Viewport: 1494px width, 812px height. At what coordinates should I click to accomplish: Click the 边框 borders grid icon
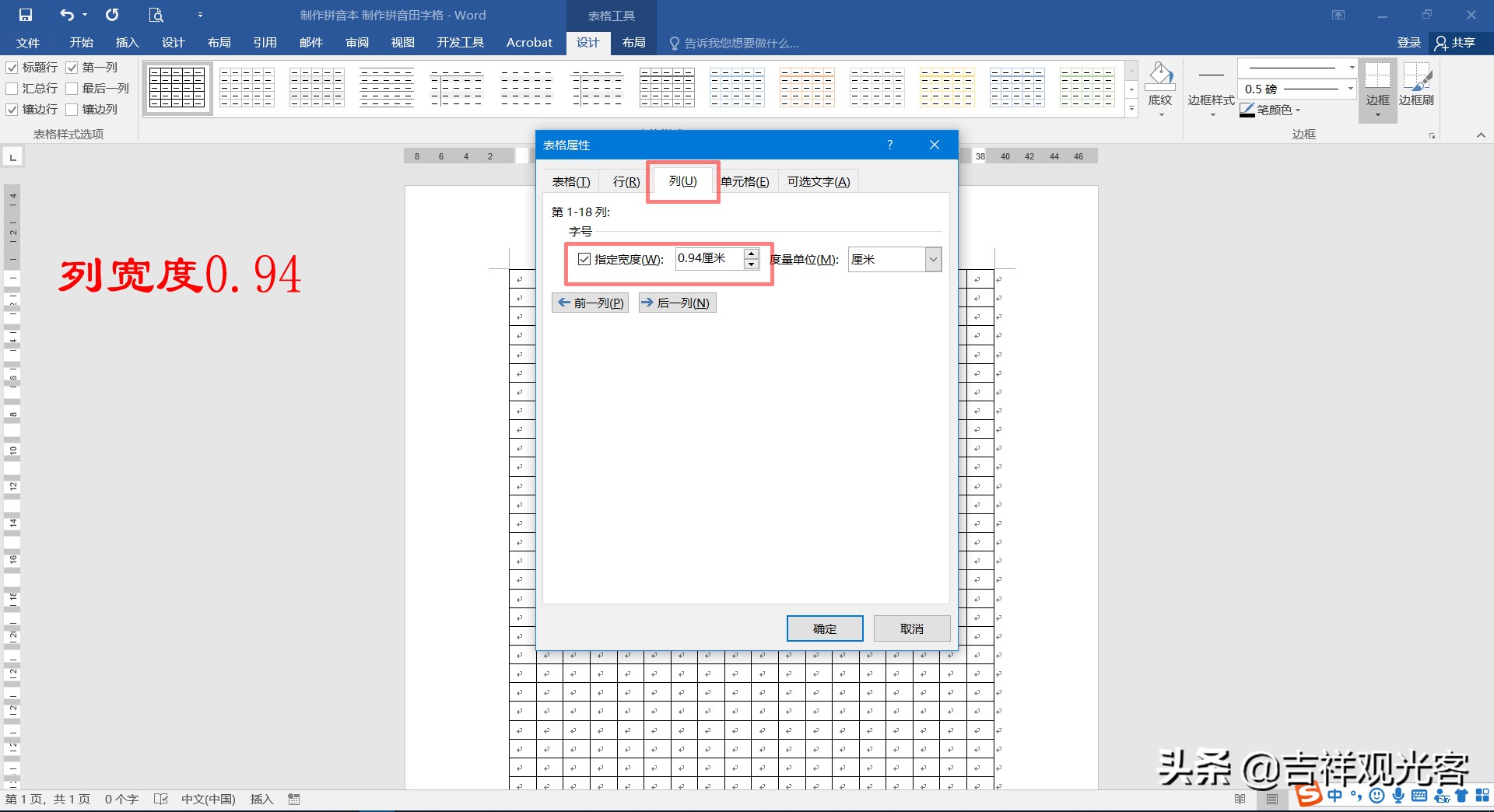click(x=1377, y=76)
